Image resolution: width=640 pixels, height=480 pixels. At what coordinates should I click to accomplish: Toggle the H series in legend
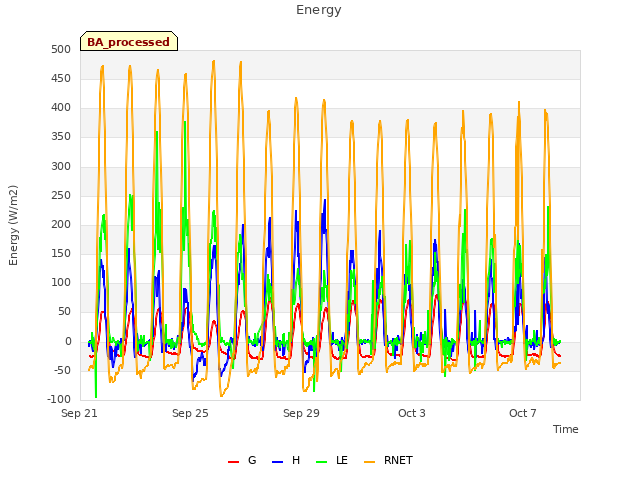click(x=286, y=460)
